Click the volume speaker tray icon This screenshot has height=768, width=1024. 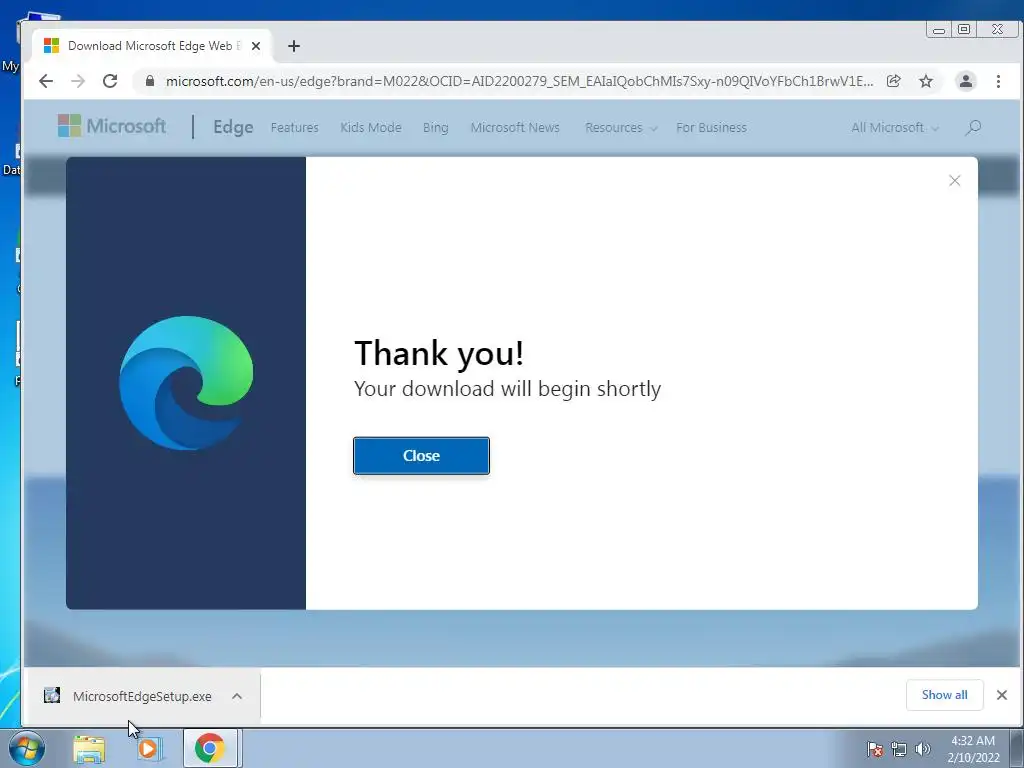pyautogui.click(x=923, y=749)
